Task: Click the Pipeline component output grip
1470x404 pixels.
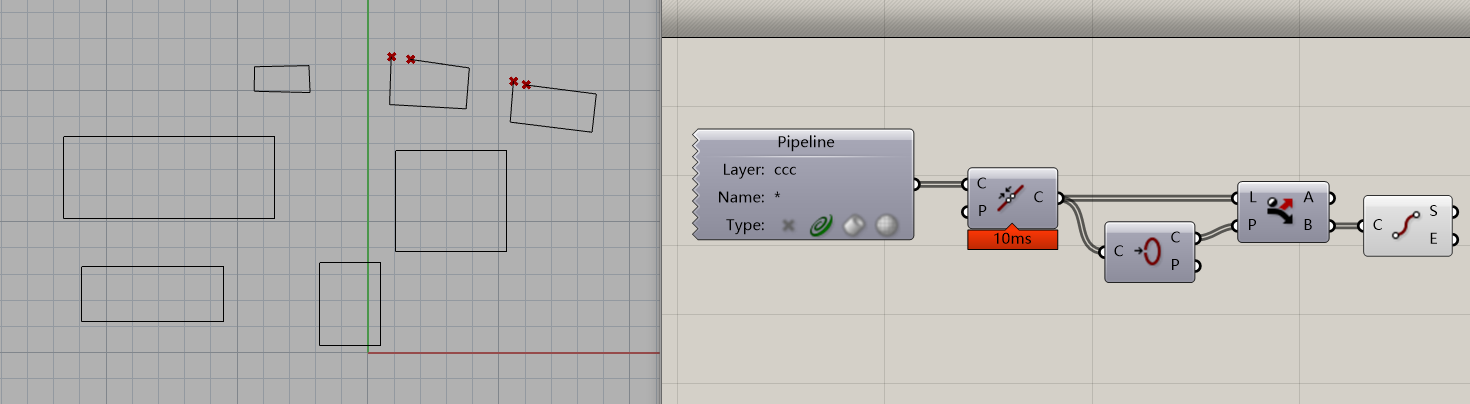Action: click(x=918, y=184)
